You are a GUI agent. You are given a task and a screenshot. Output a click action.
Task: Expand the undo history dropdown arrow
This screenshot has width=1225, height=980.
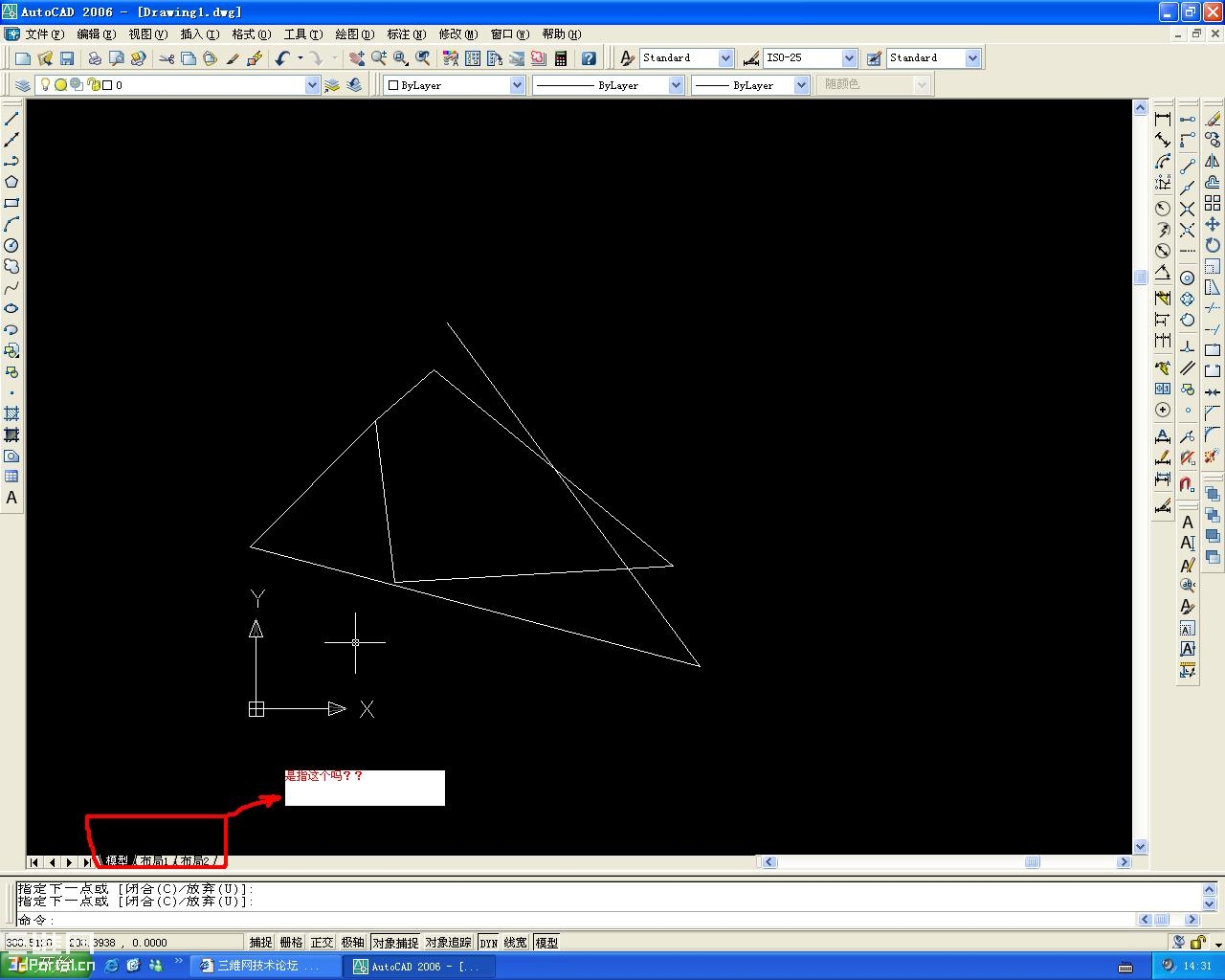[301, 58]
